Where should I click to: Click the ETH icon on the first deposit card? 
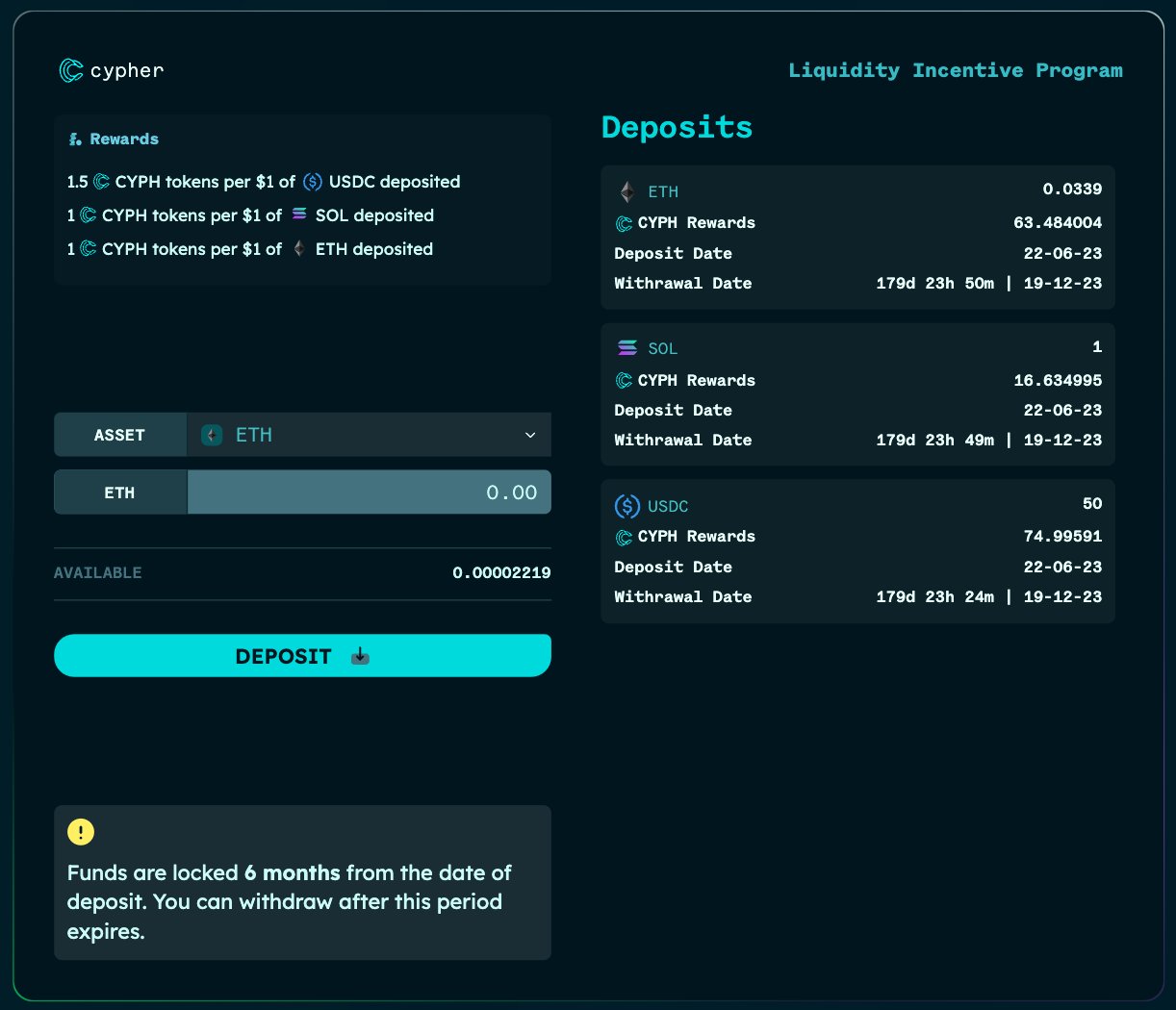tap(626, 191)
